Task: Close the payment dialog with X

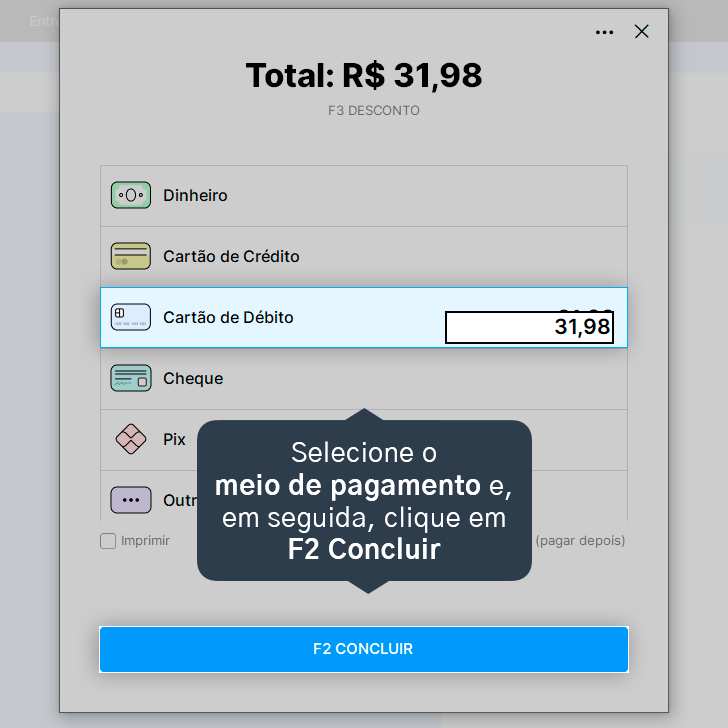Action: [641, 32]
